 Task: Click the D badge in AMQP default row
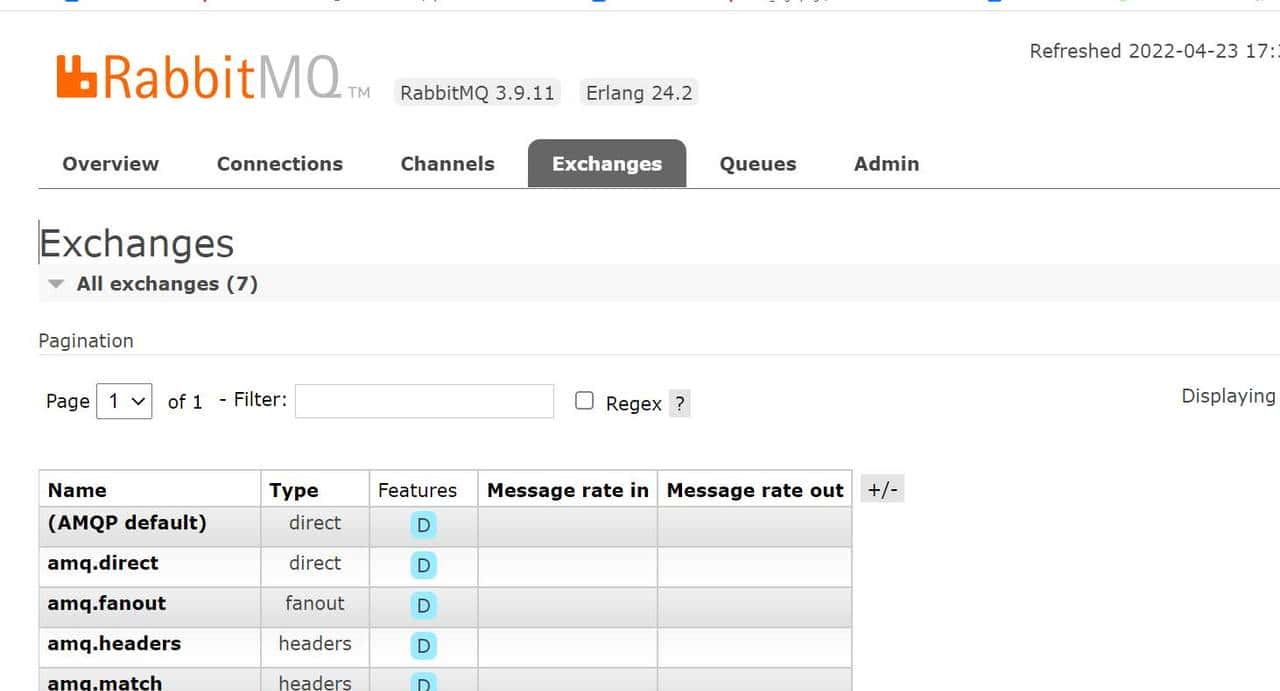423,525
